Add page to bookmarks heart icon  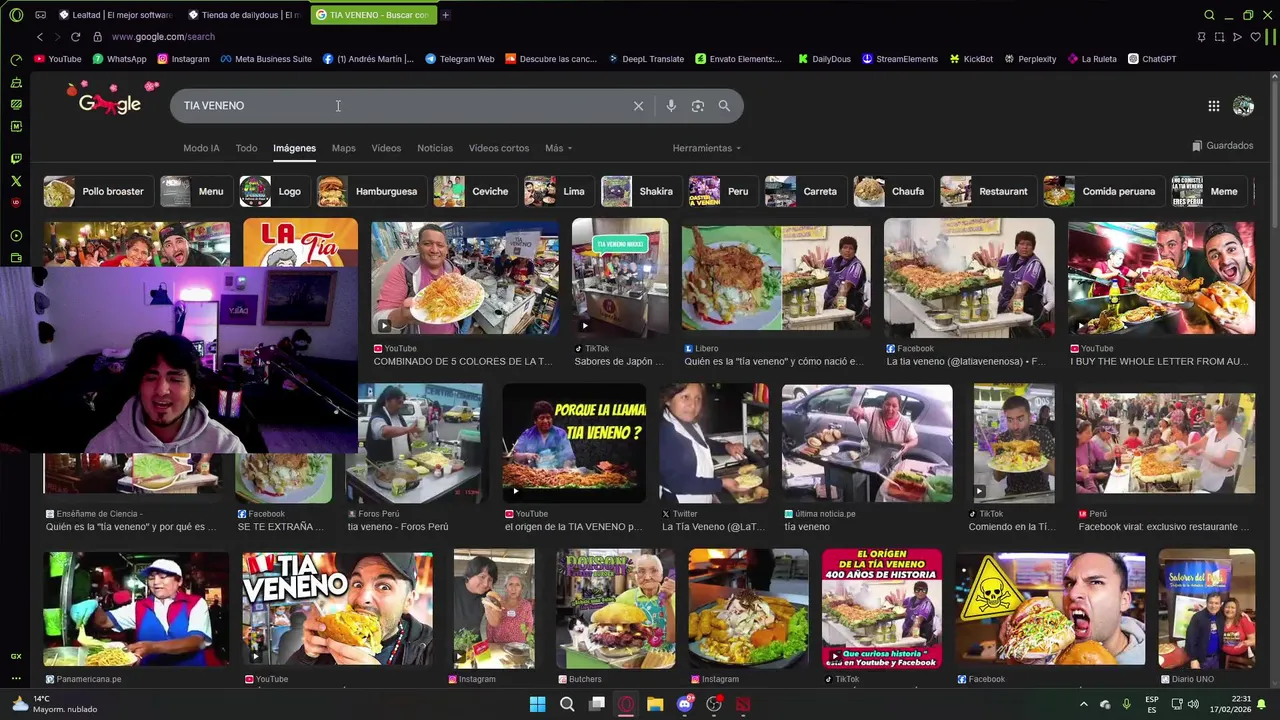[x=1255, y=37]
